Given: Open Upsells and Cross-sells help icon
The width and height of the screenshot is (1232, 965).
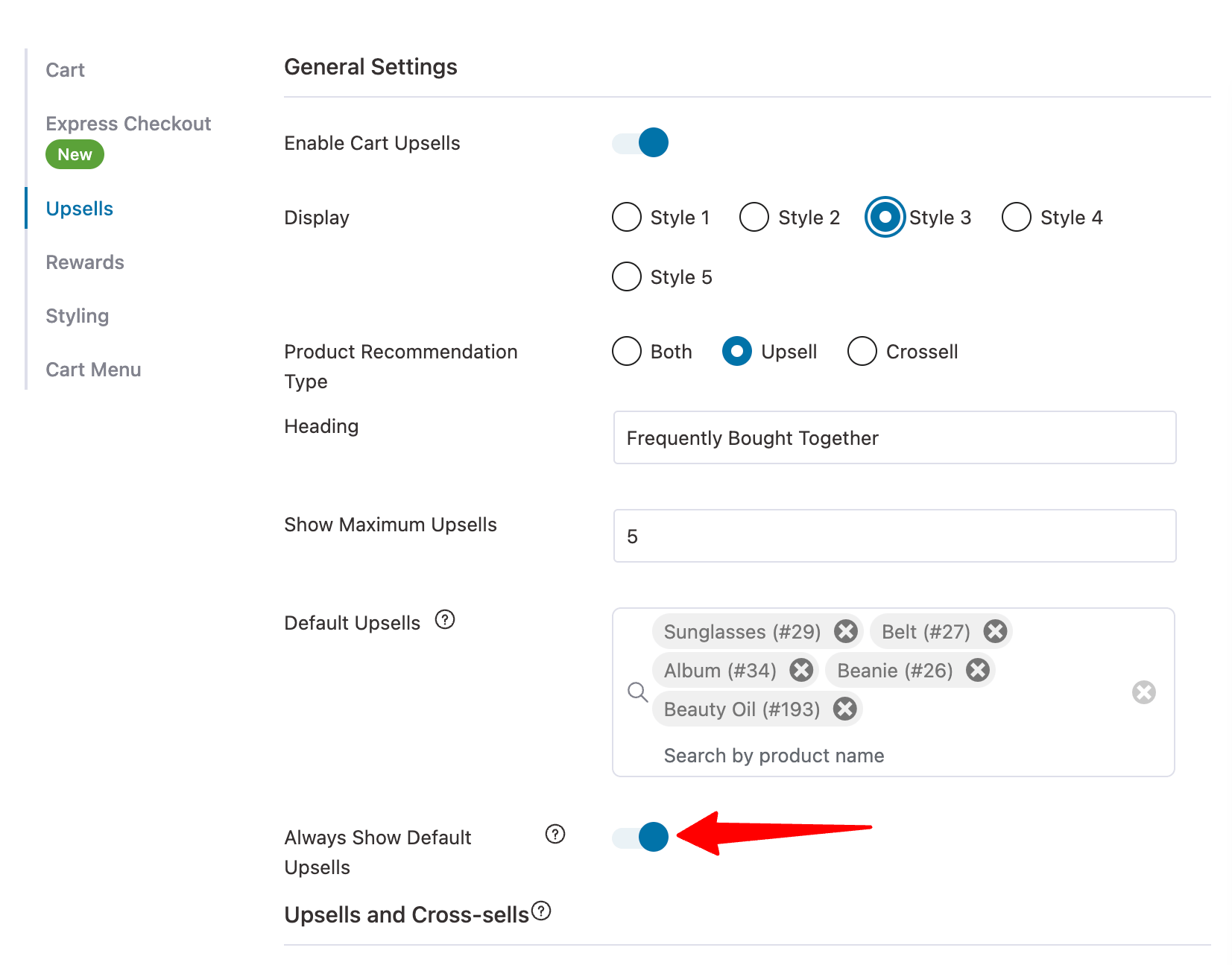Looking at the screenshot, I should pyautogui.click(x=541, y=910).
